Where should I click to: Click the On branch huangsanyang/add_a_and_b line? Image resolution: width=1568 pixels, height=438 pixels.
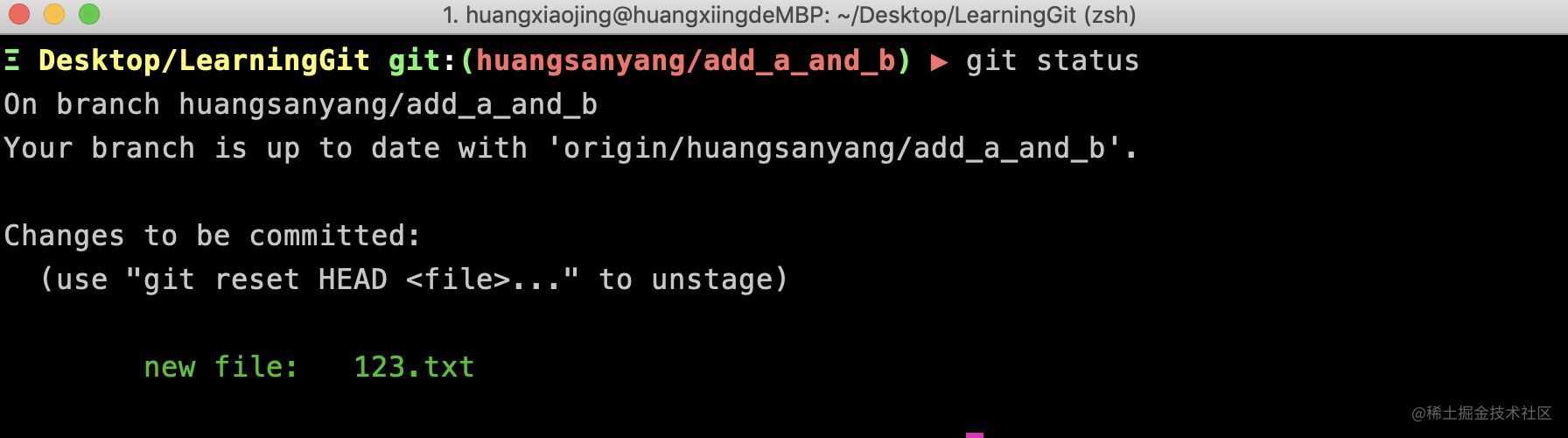(x=300, y=105)
